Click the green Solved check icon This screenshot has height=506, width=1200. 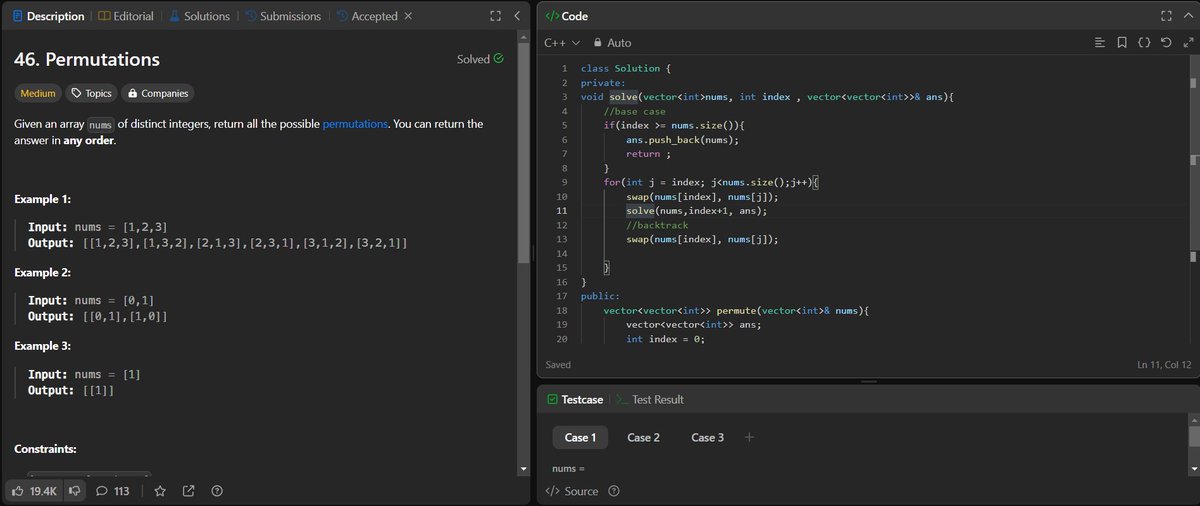click(498, 59)
